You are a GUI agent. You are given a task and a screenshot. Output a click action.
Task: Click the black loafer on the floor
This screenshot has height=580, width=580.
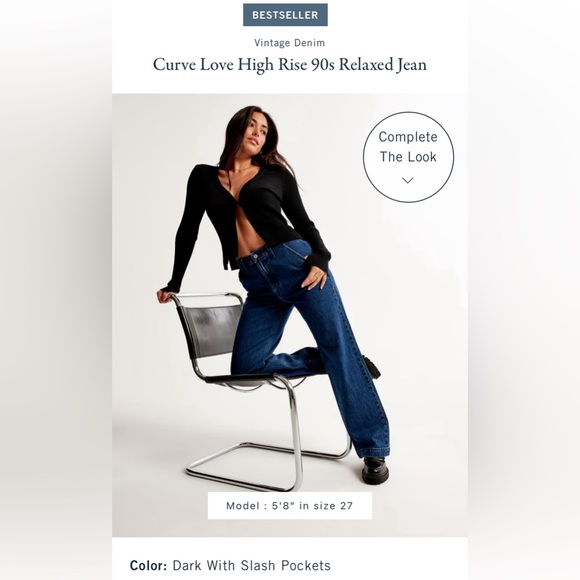click(376, 471)
